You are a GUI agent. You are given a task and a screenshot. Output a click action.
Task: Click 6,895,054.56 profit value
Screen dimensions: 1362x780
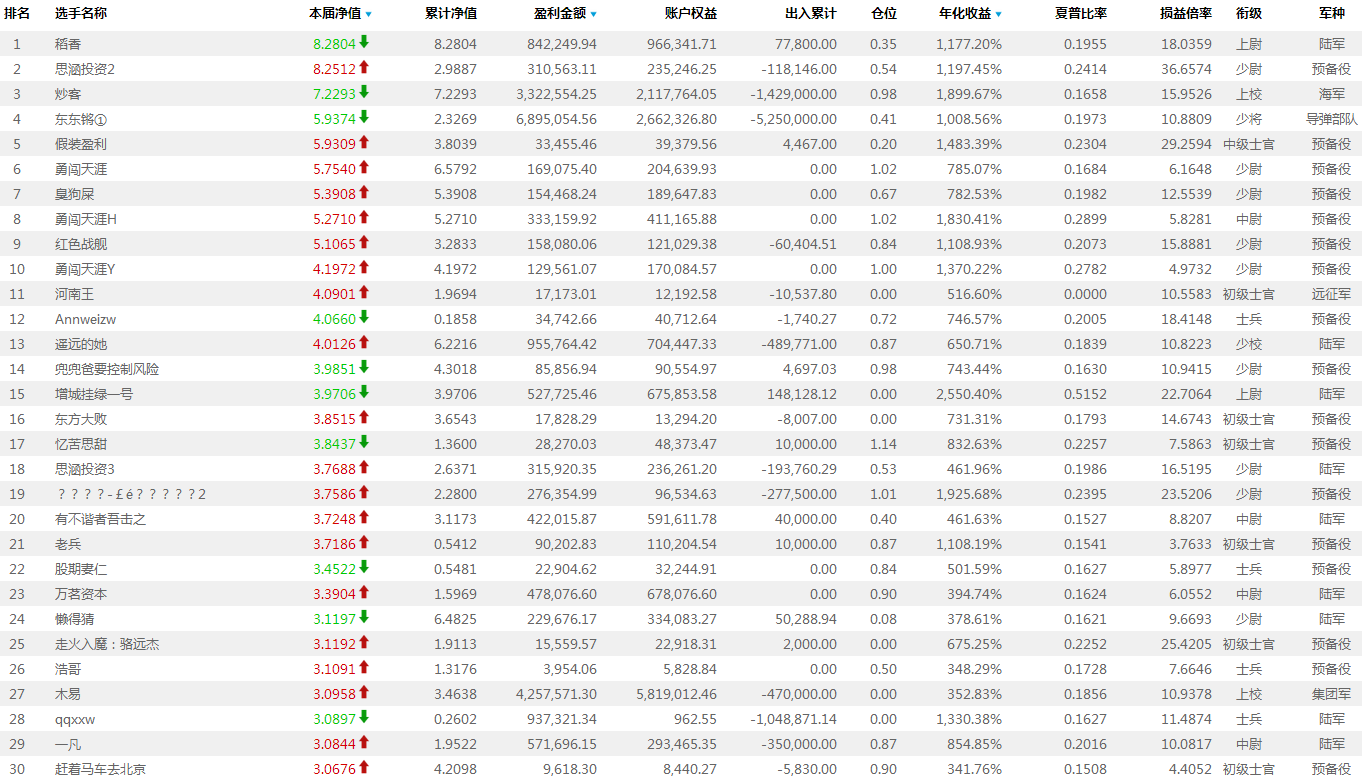(557, 119)
